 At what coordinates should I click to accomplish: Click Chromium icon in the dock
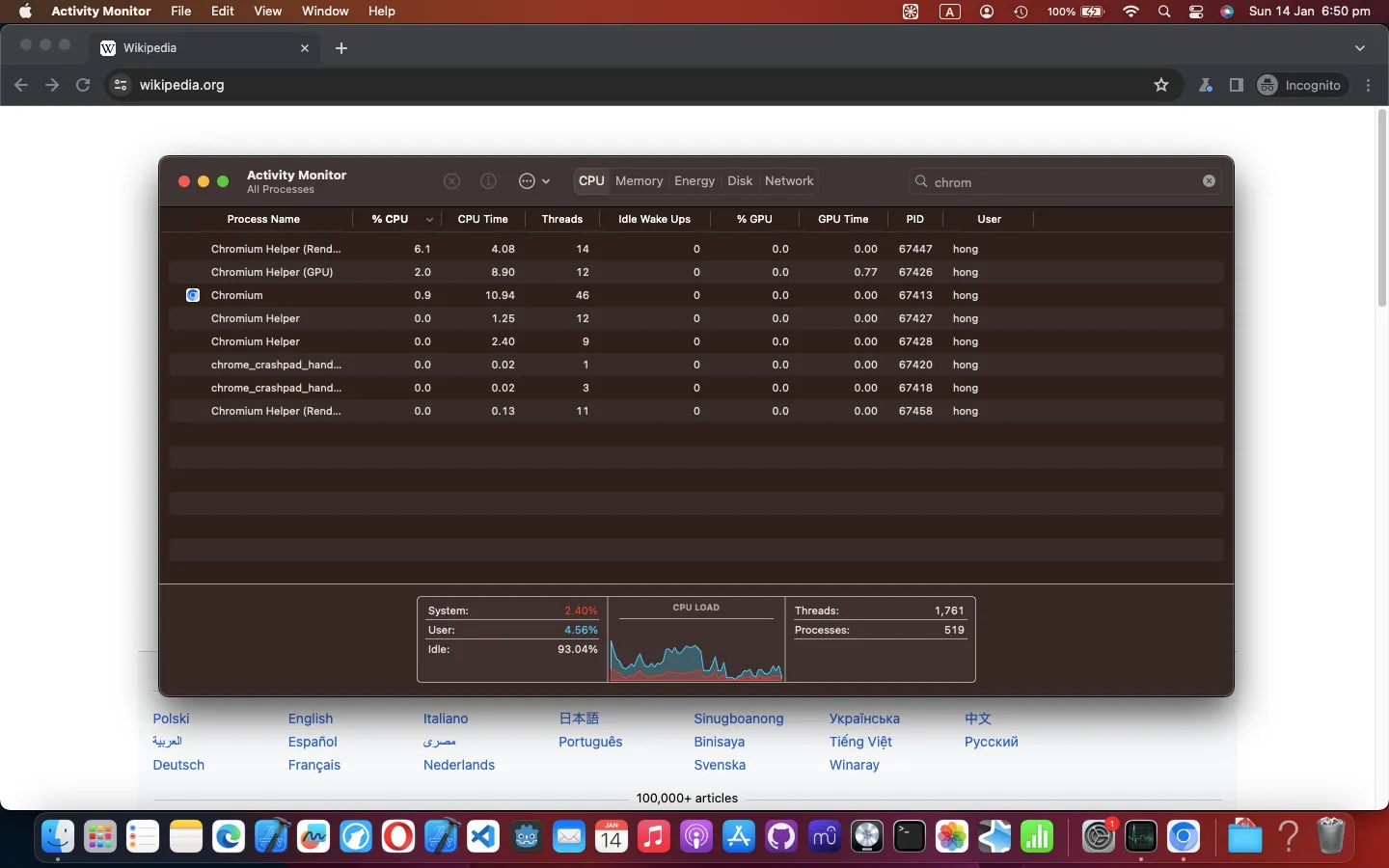click(x=1184, y=836)
